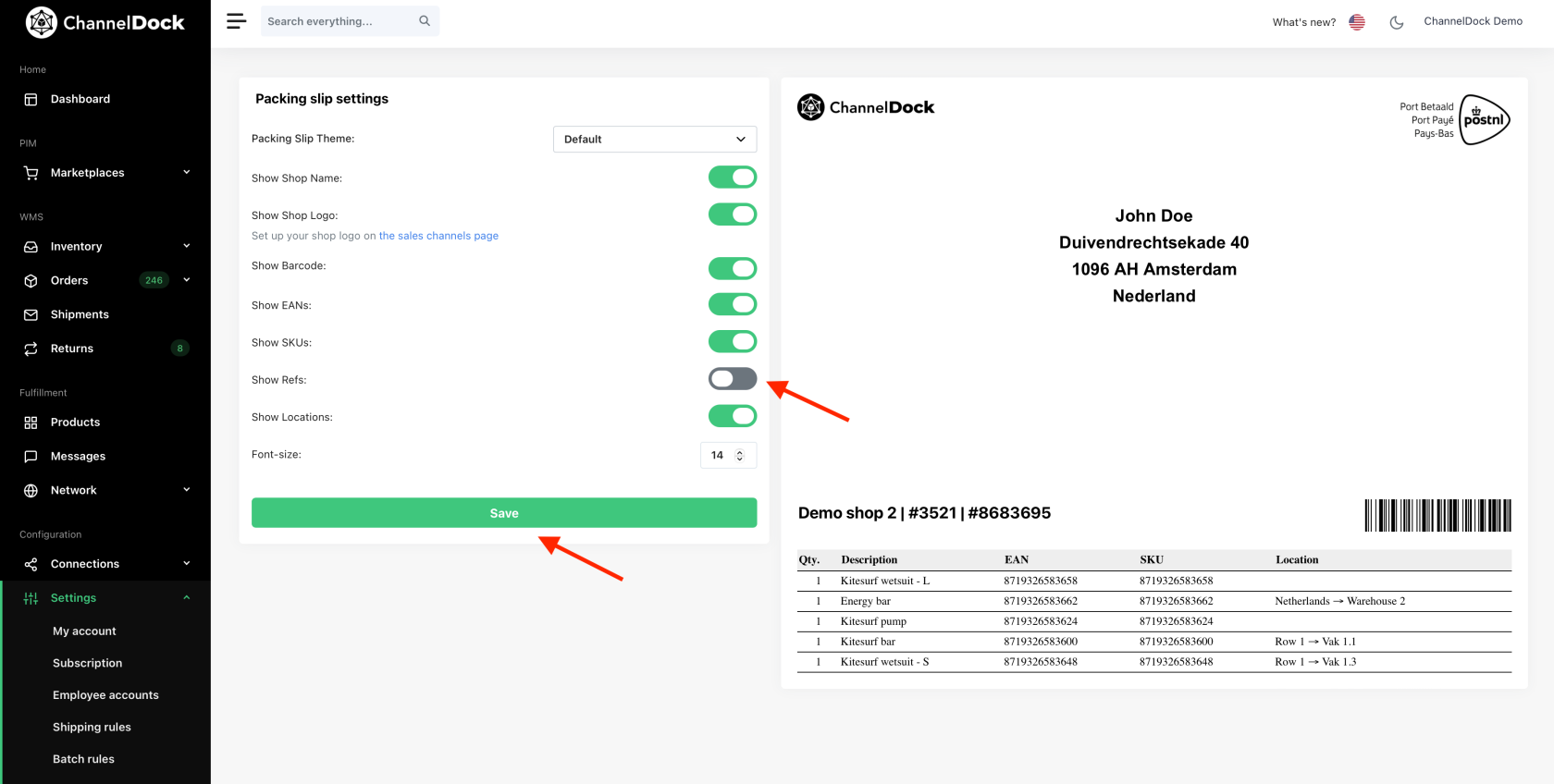The width and height of the screenshot is (1554, 784).
Task: Follow the sales channels page link
Action: coord(438,236)
